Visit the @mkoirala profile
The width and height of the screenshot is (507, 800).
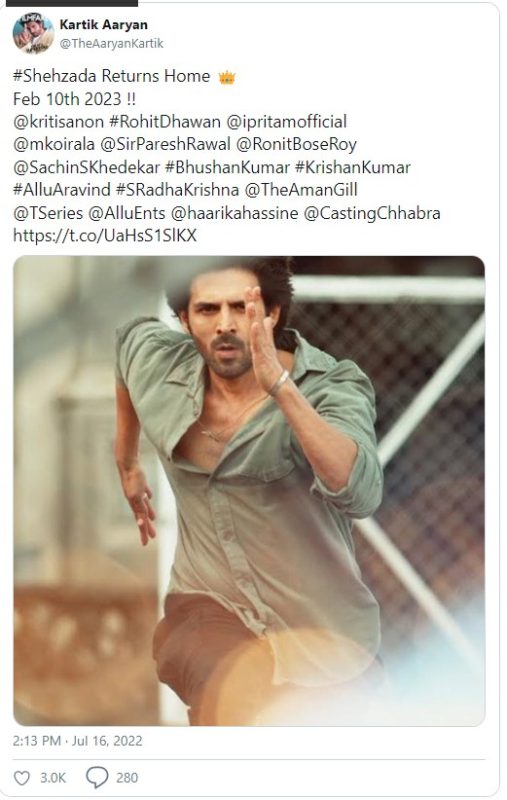(54, 144)
